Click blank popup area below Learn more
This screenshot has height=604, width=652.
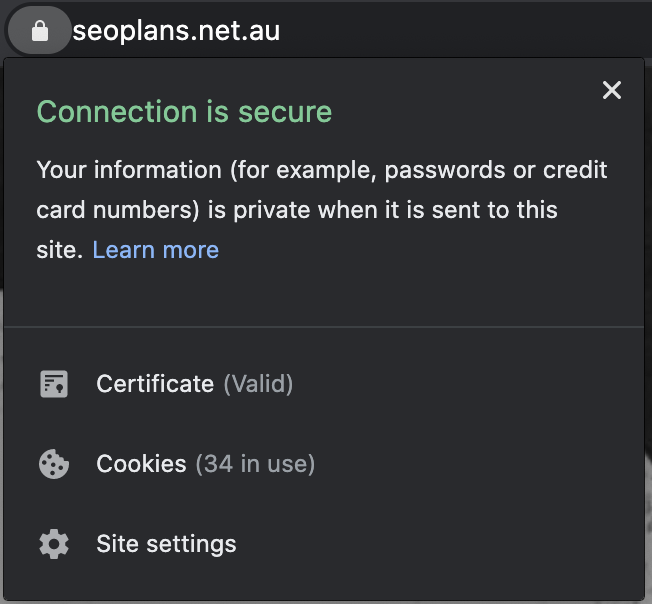click(324, 295)
